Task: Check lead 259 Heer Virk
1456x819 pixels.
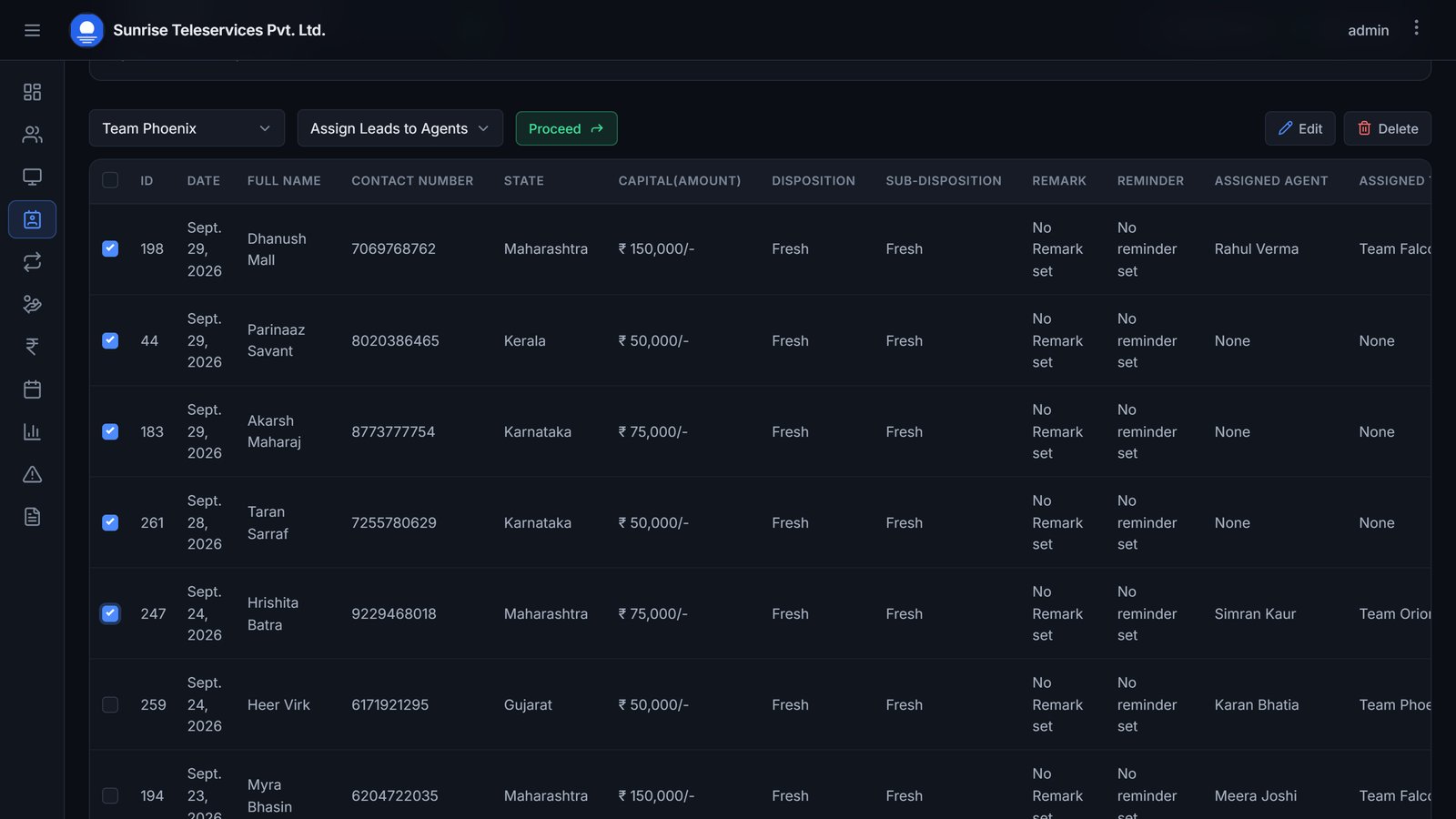Action: [x=110, y=704]
